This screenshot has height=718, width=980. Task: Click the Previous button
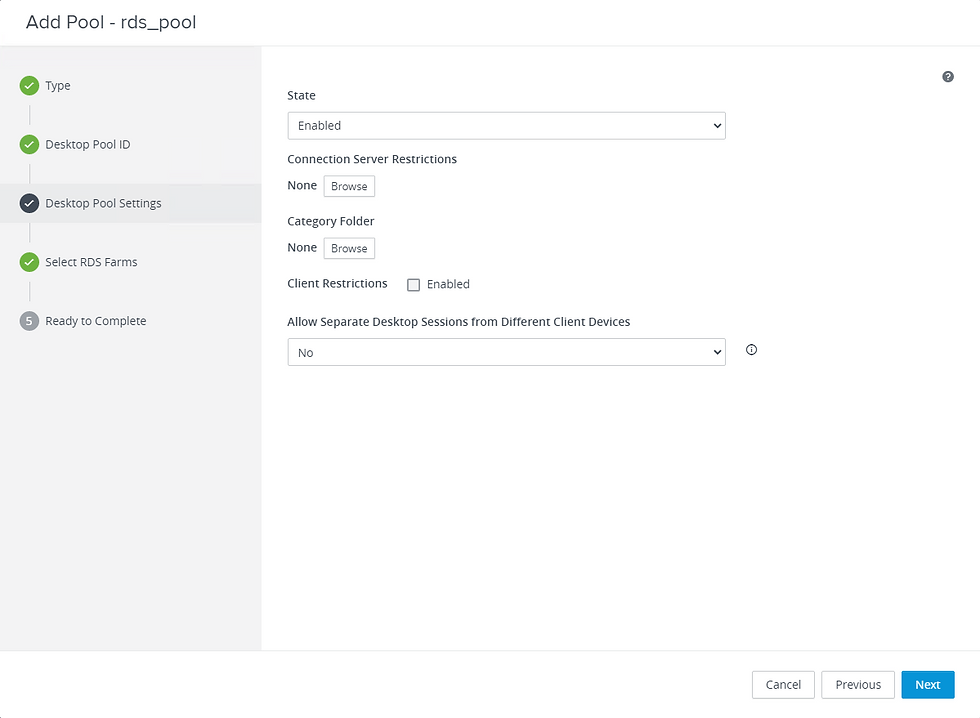tap(858, 685)
